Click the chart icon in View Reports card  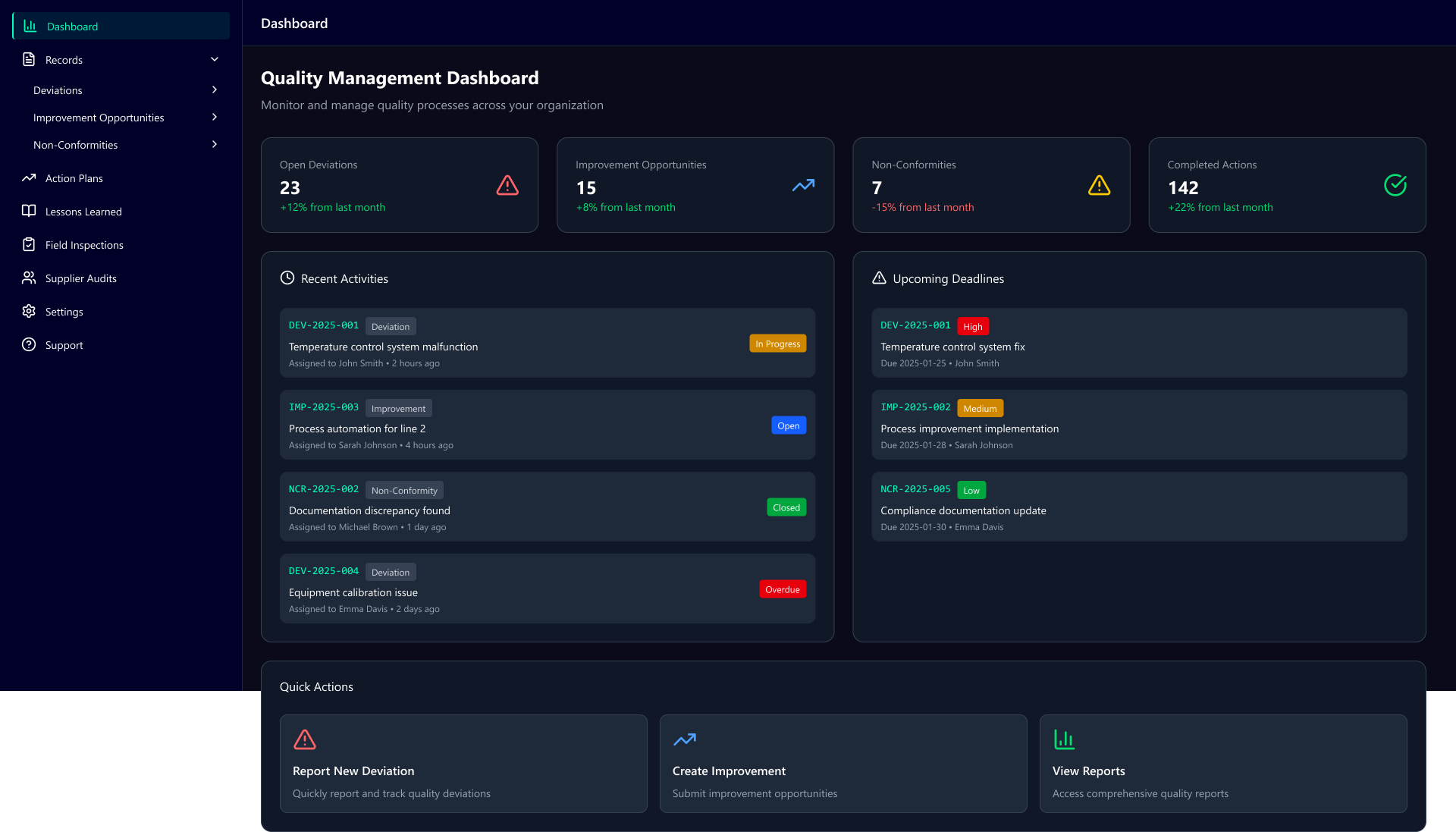[x=1065, y=739]
